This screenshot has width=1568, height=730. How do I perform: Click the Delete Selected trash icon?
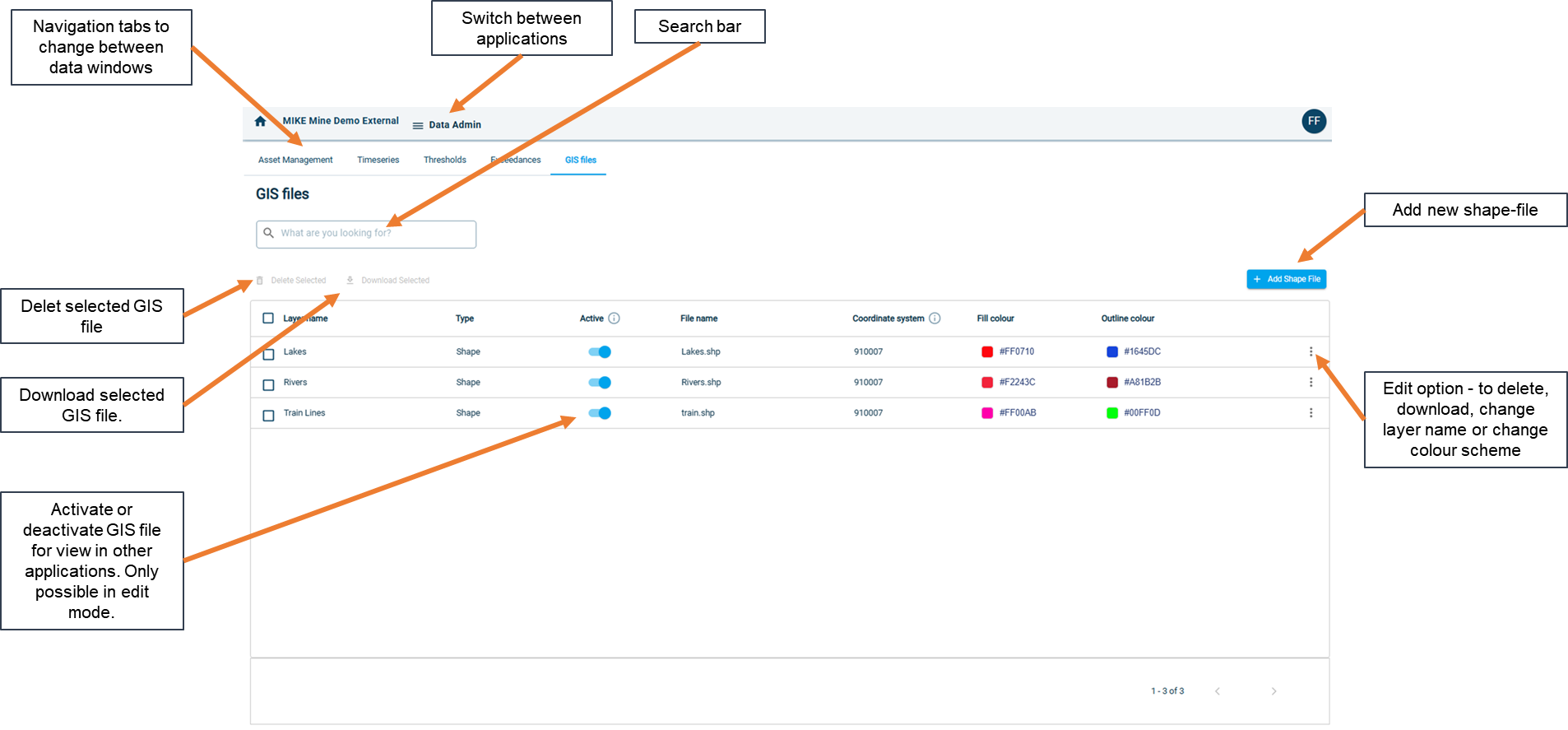(260, 281)
